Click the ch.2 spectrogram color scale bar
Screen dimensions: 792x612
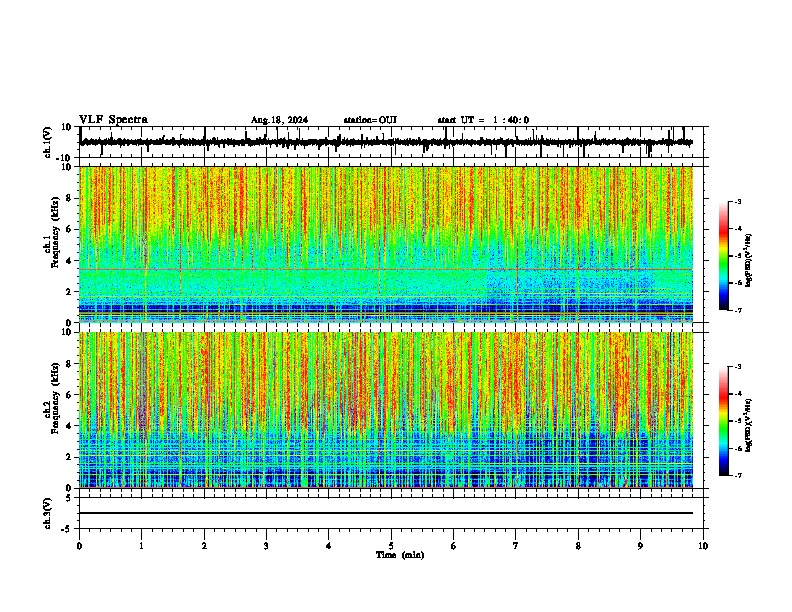pos(724,421)
